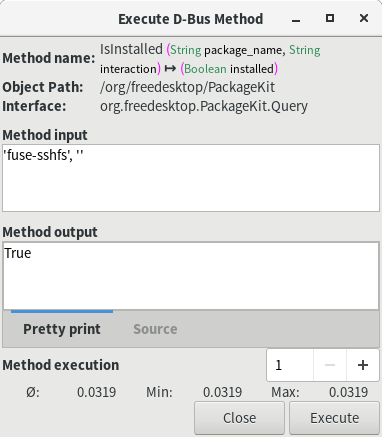382x437 pixels.
Task: Click the Method execution label
Action: (x=61, y=365)
